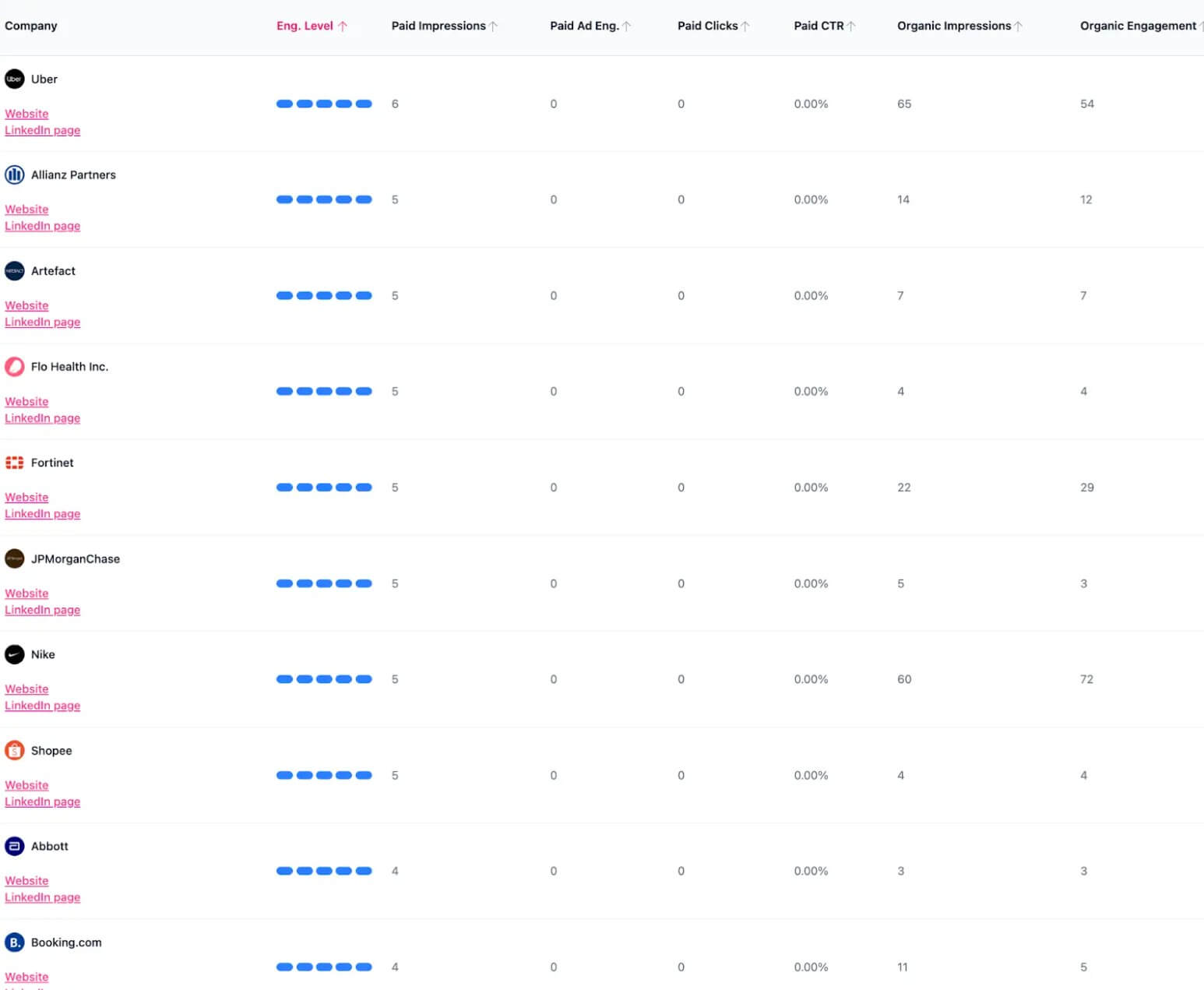Click Fortinet's organic impressions value 22
This screenshot has height=990, width=1204.
pos(904,488)
